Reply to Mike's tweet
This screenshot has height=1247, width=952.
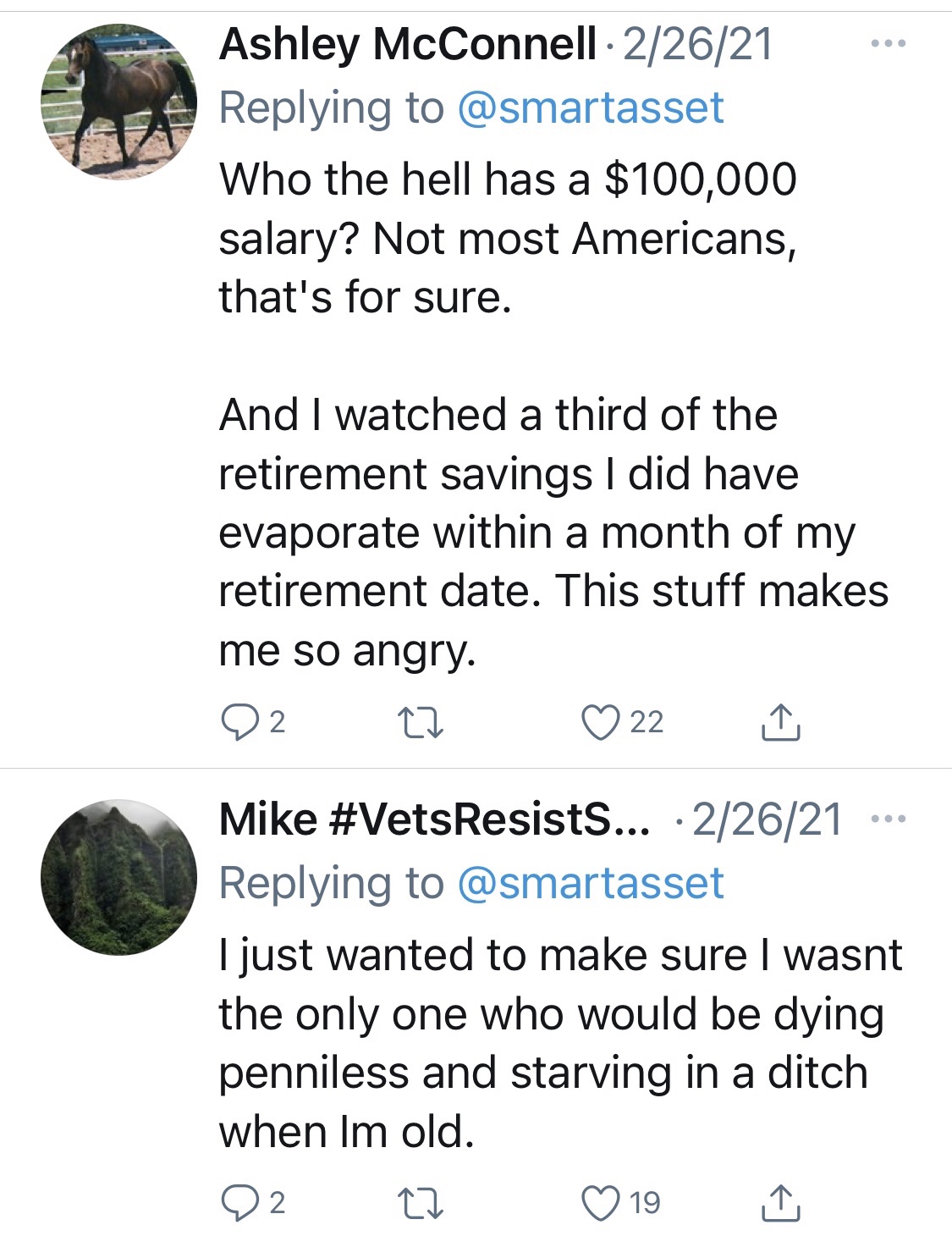click(239, 1204)
